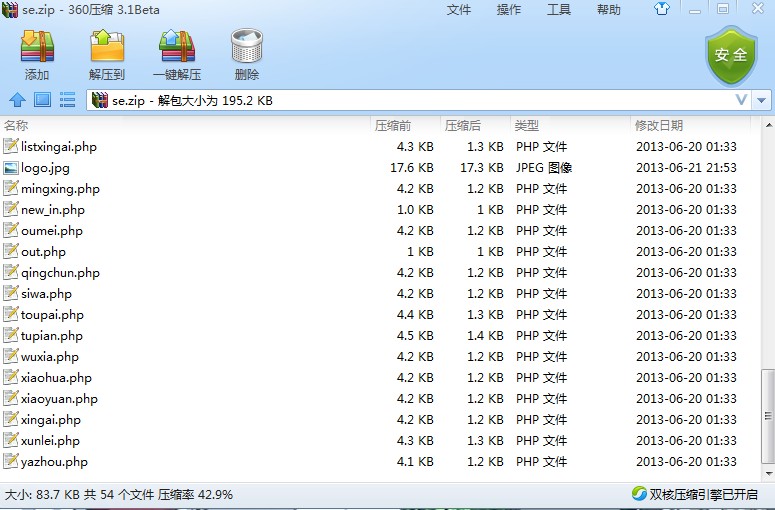
Task: Click the 17.6 KB size of logo.jpg
Action: [412, 168]
